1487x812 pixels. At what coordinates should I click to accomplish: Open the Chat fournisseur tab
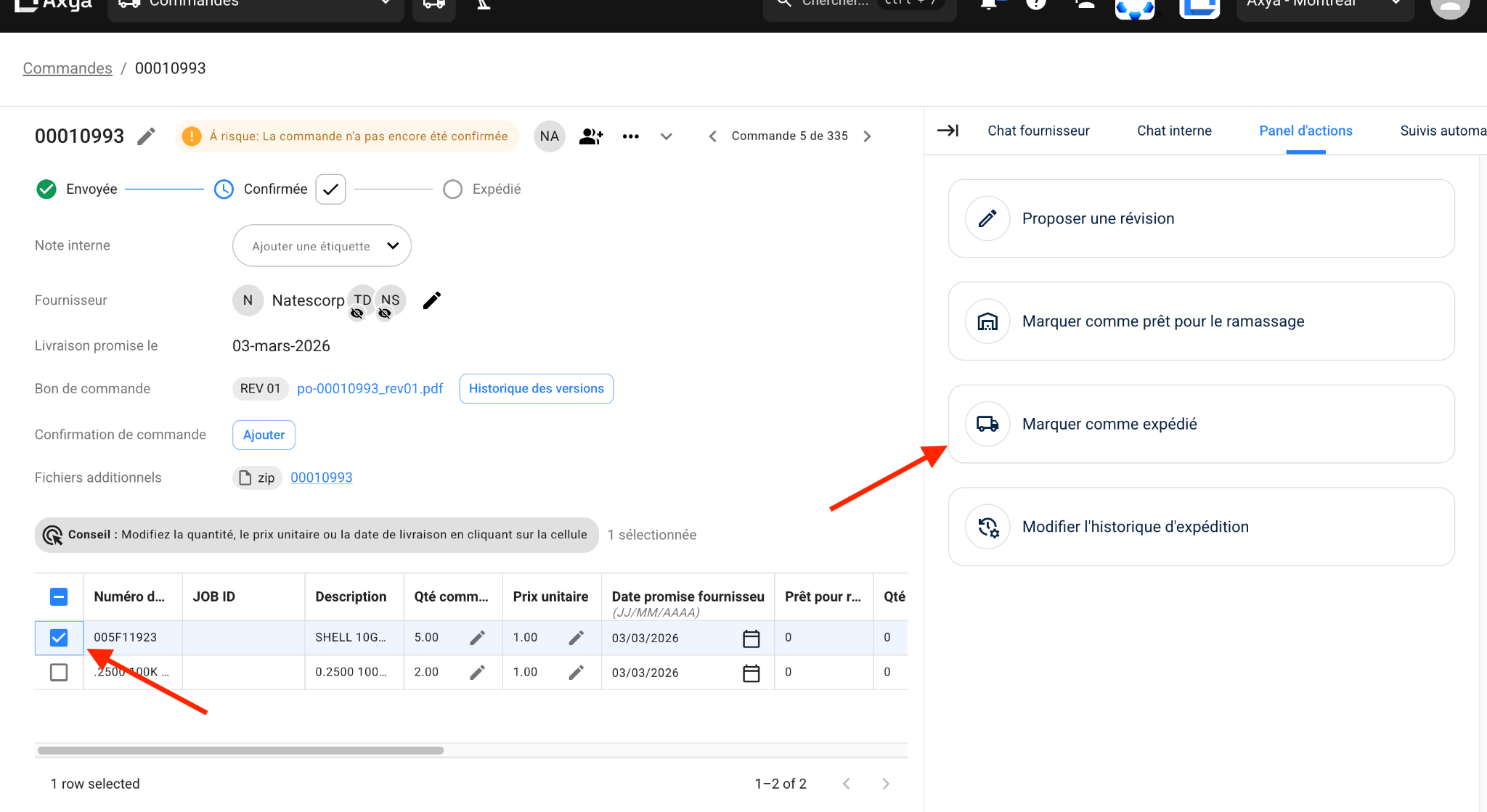click(x=1038, y=131)
